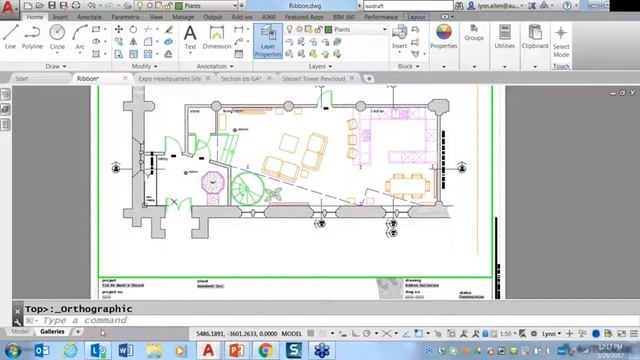Toggle the MODEL space status button

(291, 333)
